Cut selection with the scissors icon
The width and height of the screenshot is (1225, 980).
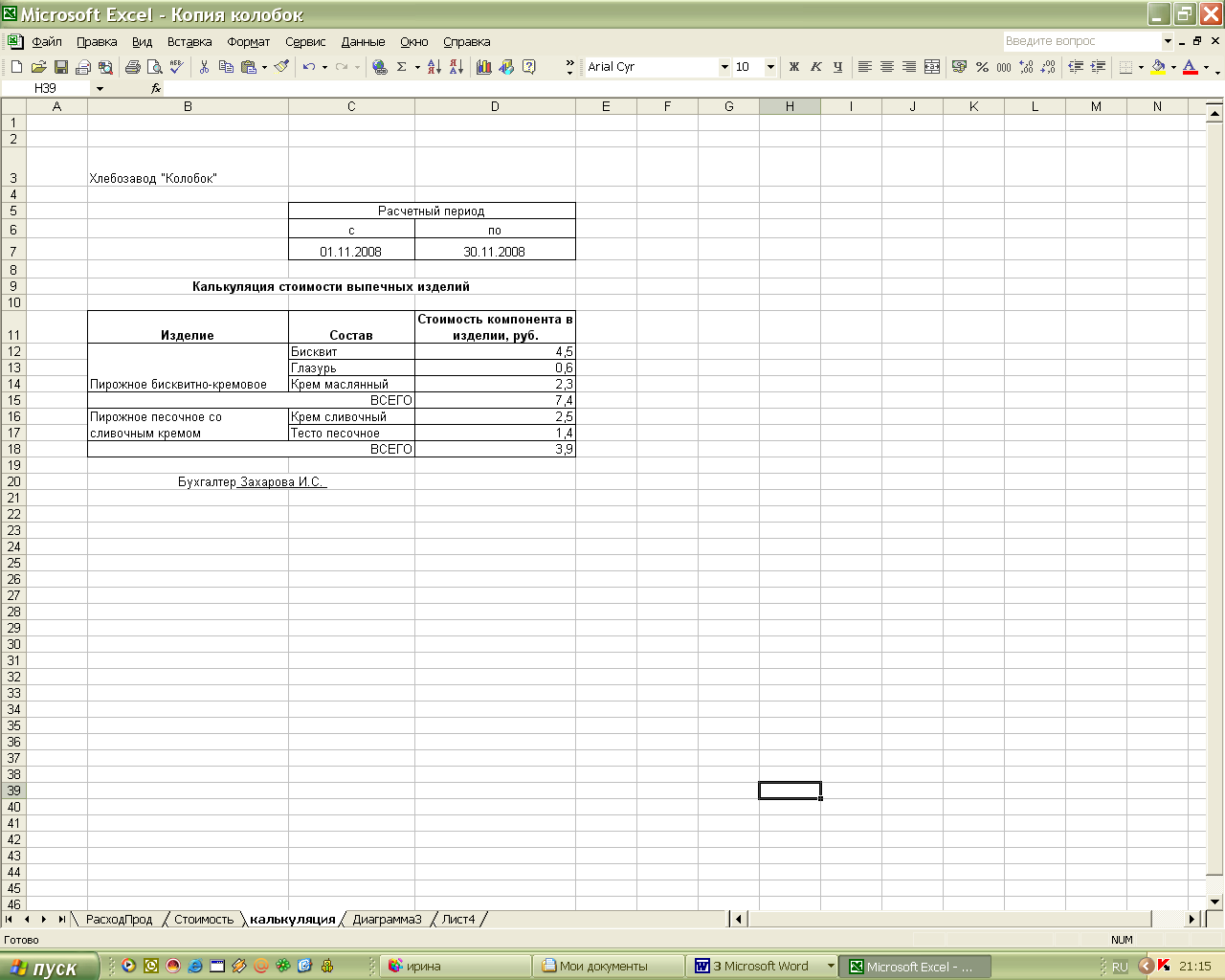click(204, 67)
